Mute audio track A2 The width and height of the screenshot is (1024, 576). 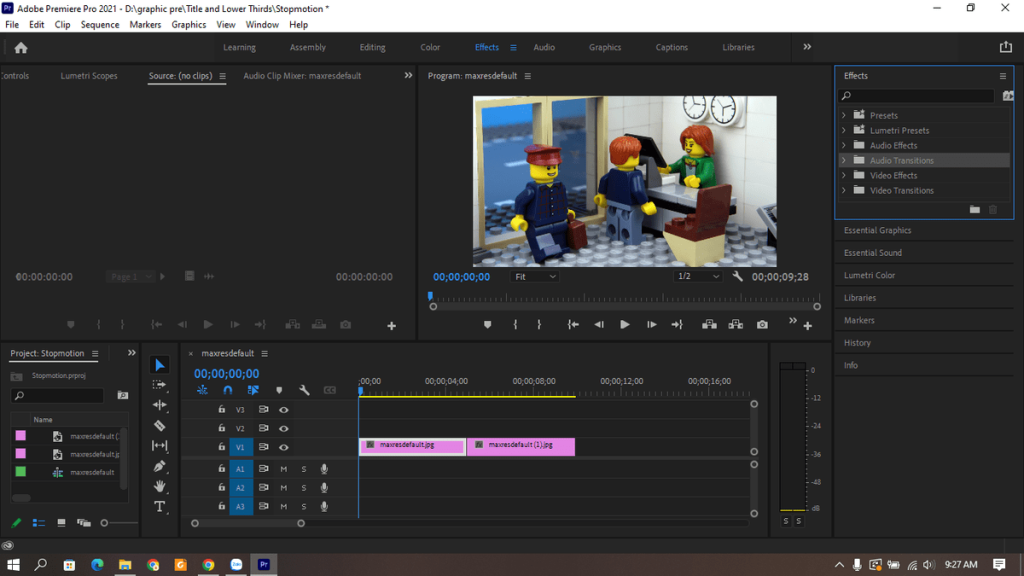click(x=284, y=487)
